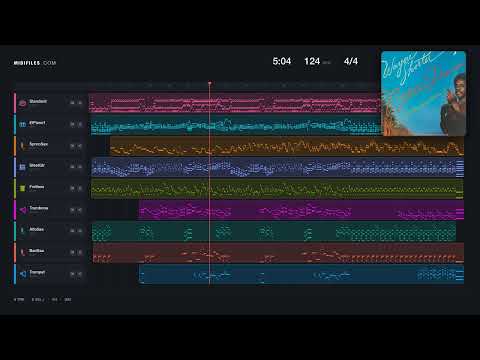
Task: Solo the Fretless track
Action: [x=80, y=188]
